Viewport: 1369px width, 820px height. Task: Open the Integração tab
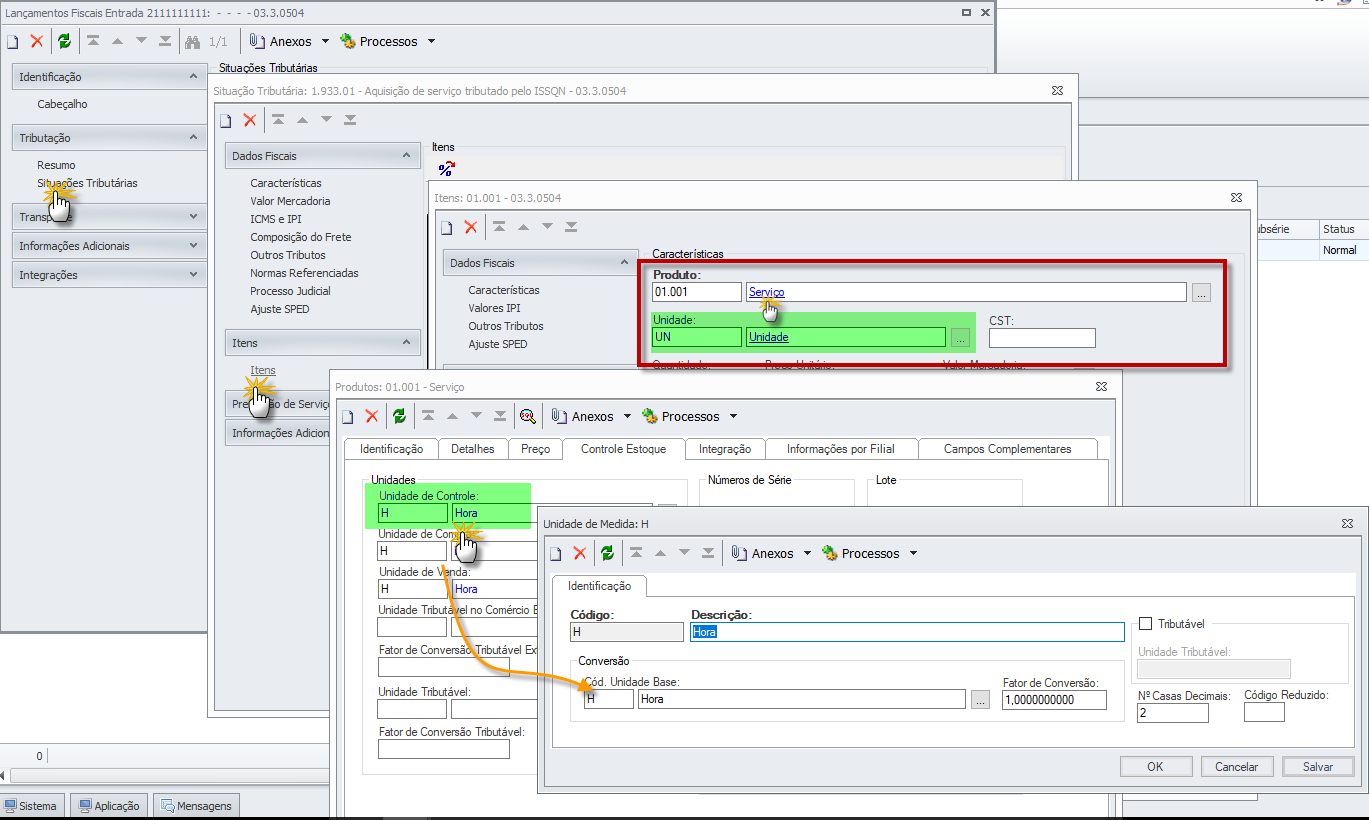tap(725, 449)
